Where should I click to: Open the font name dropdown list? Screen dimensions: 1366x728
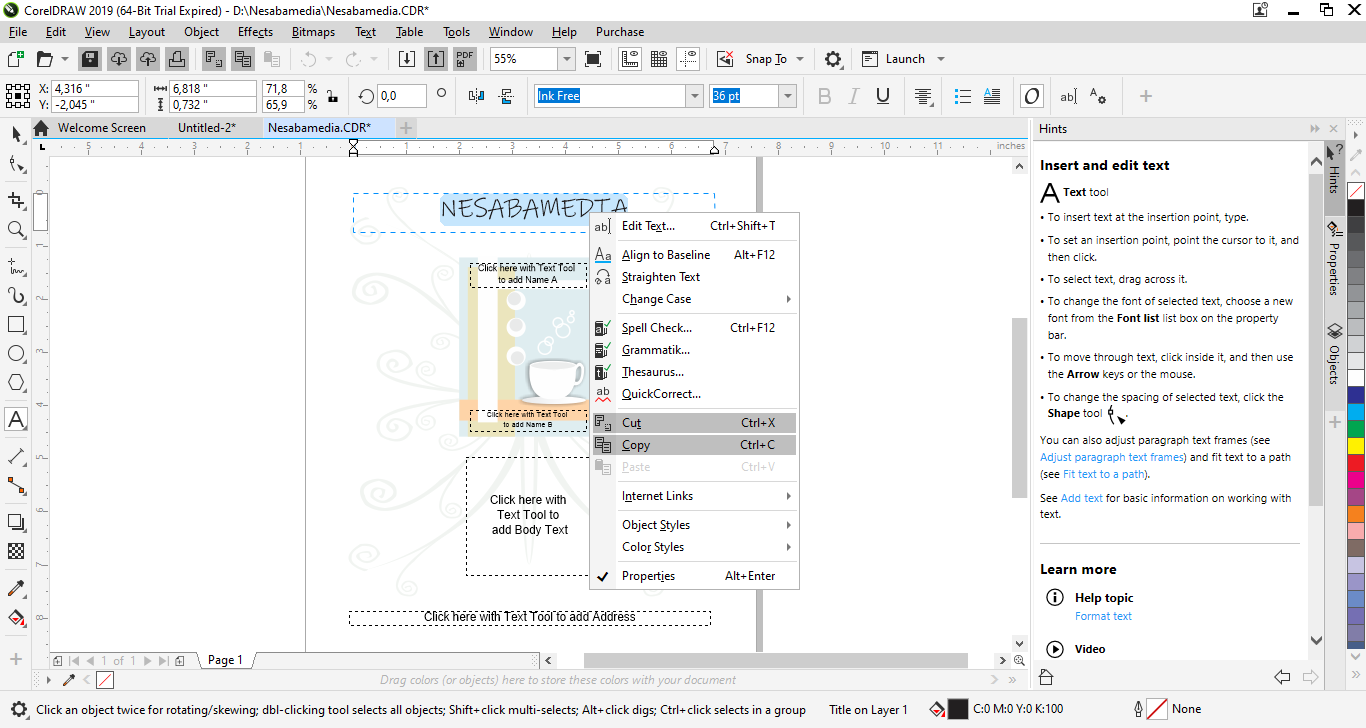coord(694,96)
